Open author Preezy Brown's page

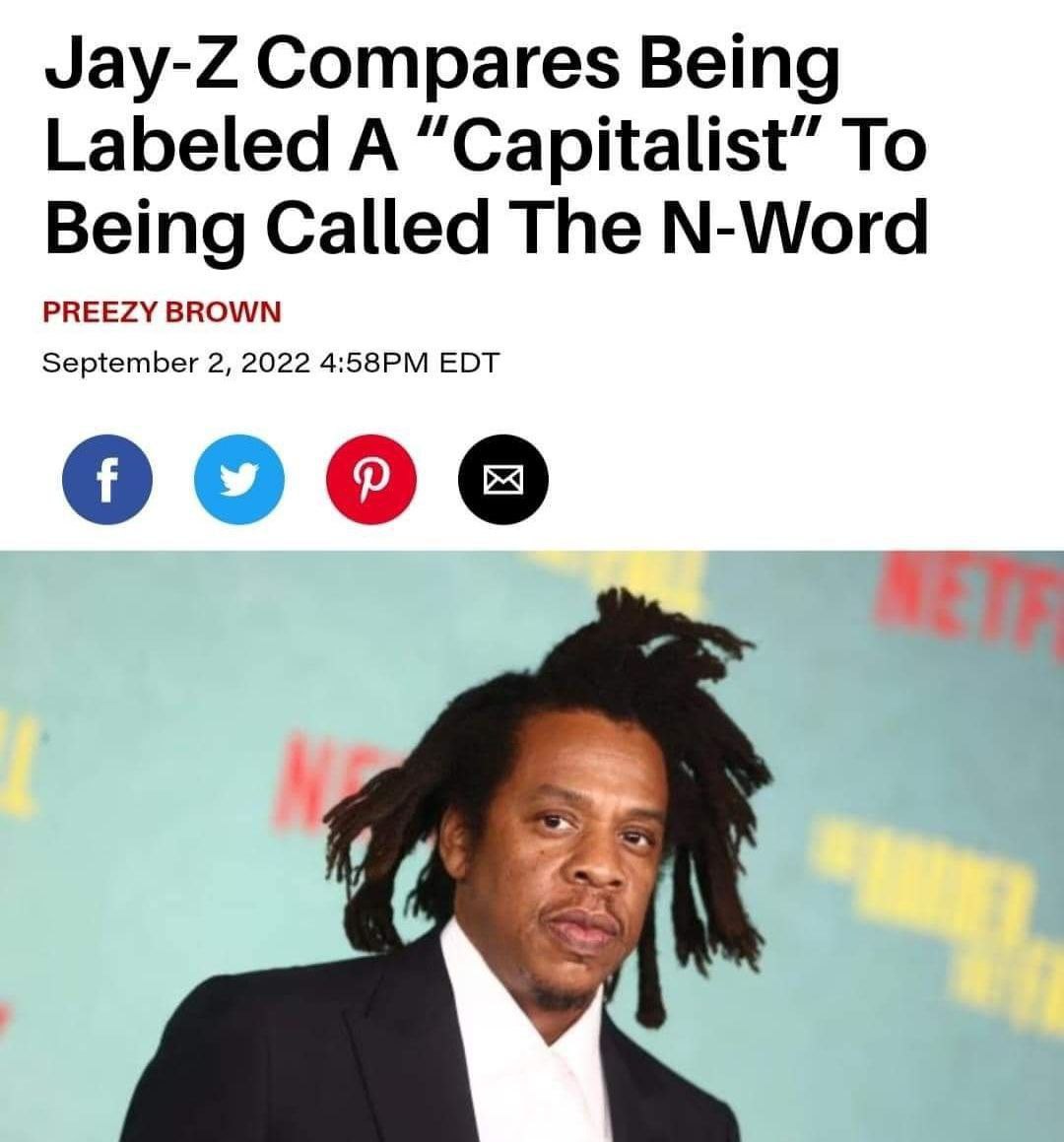(x=162, y=311)
